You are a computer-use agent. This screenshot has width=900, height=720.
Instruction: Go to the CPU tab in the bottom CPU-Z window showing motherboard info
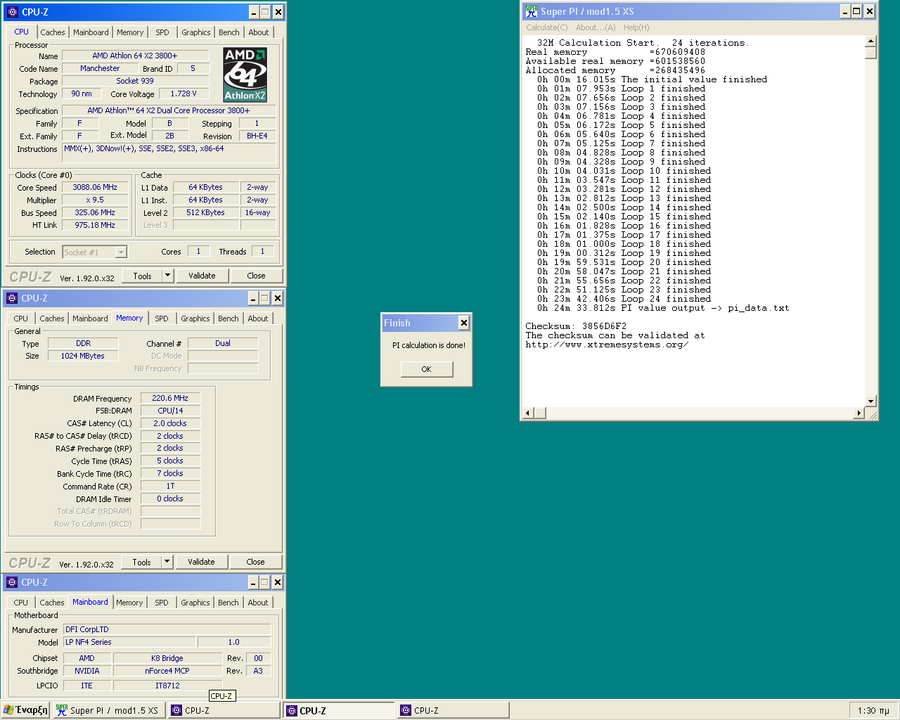(21, 603)
